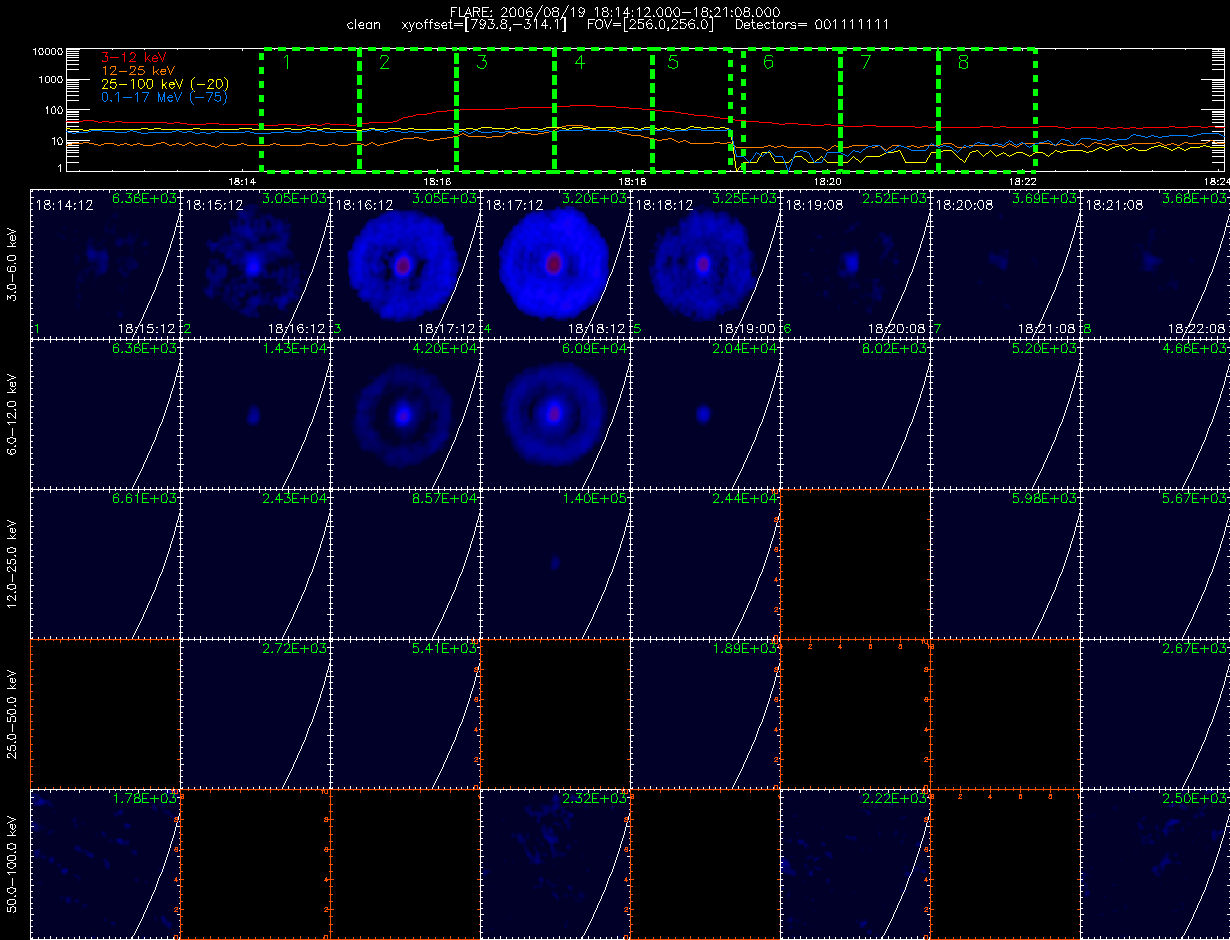Screen dimensions: 1230x940
Task: Select the 12-25 keV image with peak 8.57E+04
Action: click(x=405, y=563)
